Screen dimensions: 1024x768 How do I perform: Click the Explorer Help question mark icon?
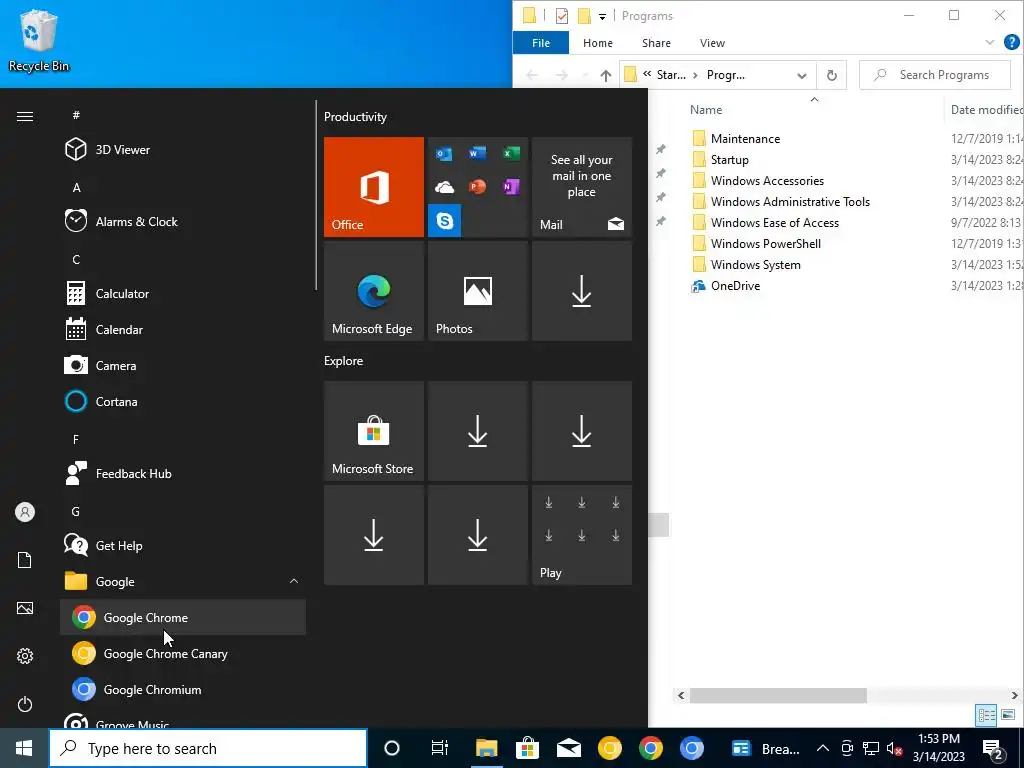[1012, 42]
